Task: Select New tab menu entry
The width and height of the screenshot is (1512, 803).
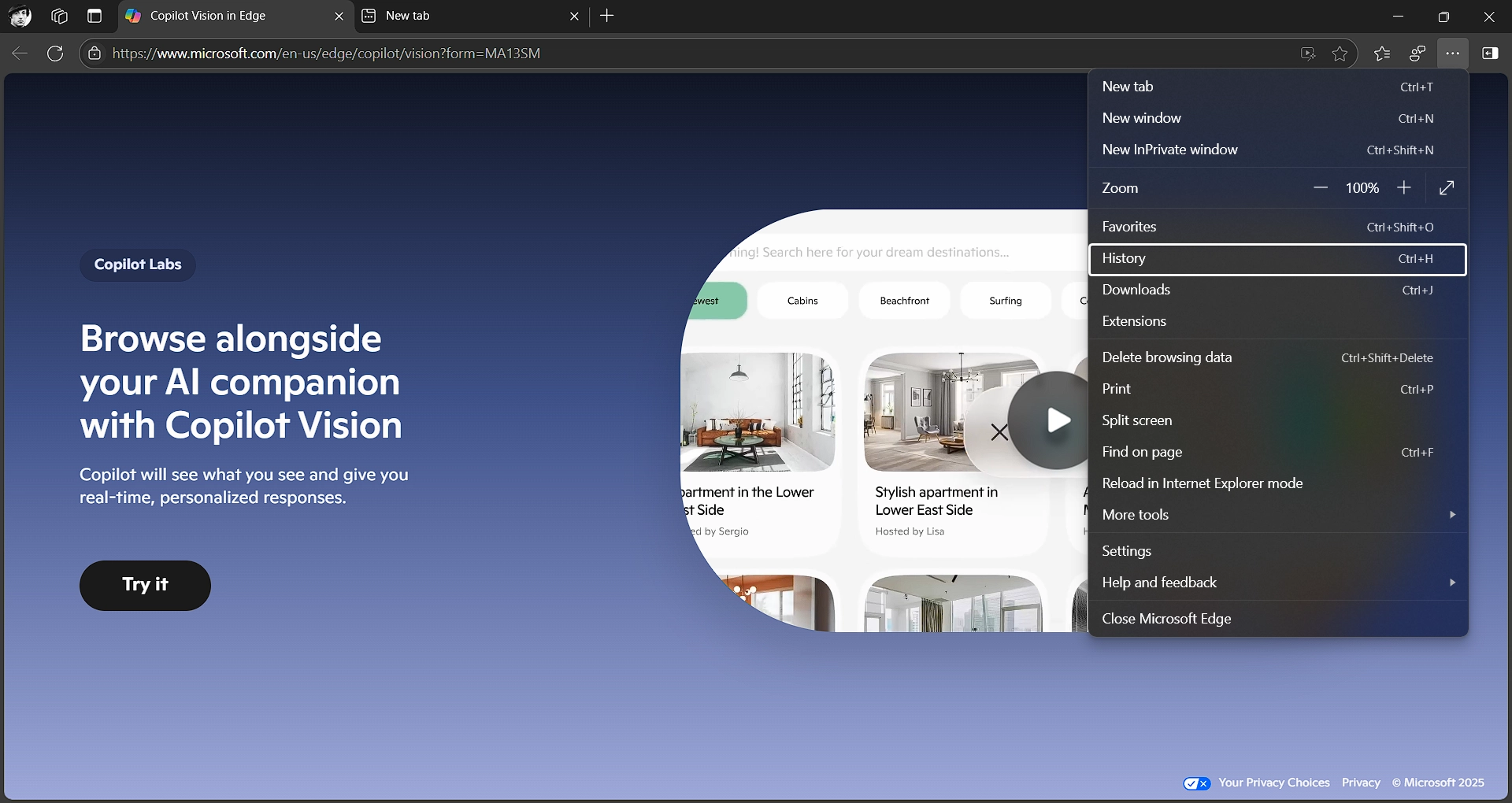Action: click(1278, 87)
